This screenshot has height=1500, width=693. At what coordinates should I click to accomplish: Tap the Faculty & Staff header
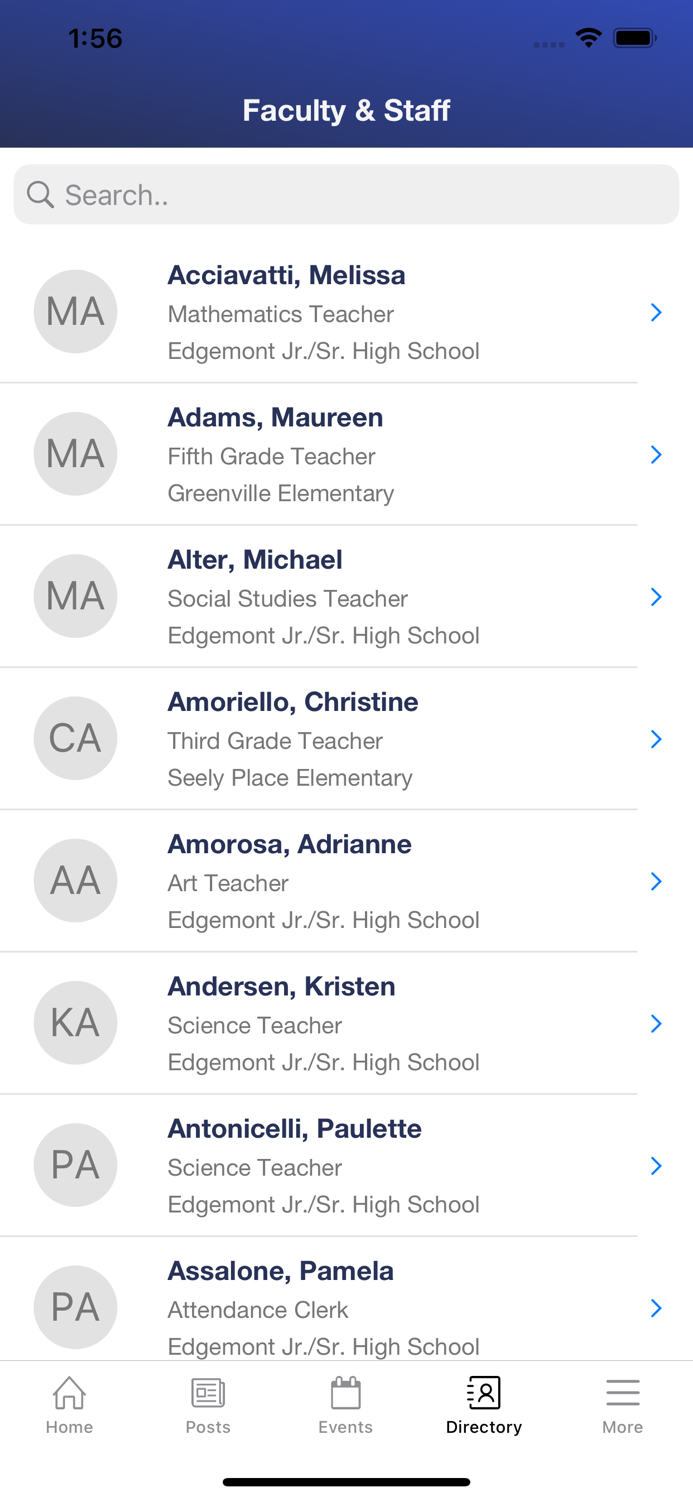pyautogui.click(x=346, y=110)
